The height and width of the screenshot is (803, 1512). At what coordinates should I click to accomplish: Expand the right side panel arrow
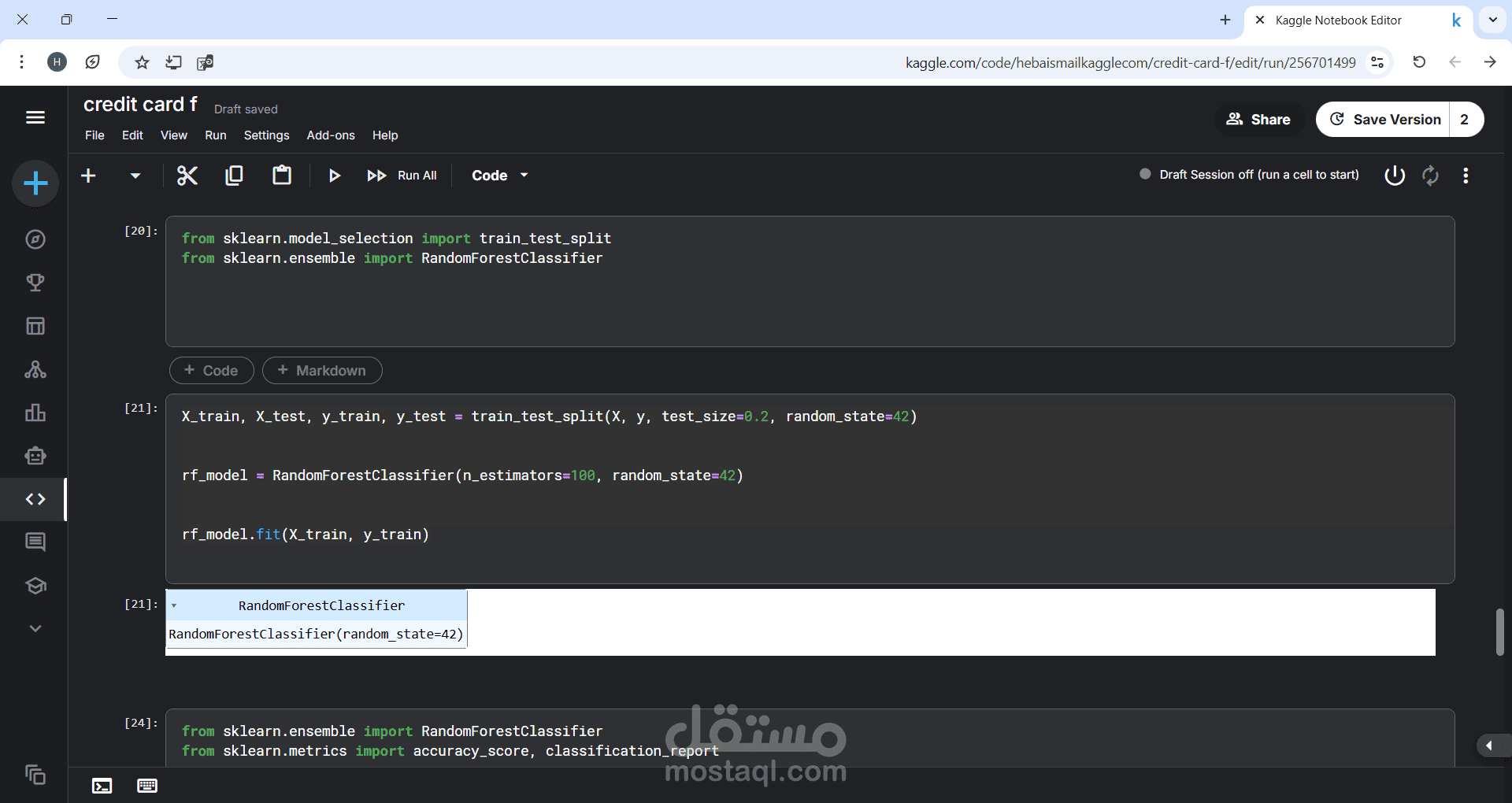[x=1489, y=746]
